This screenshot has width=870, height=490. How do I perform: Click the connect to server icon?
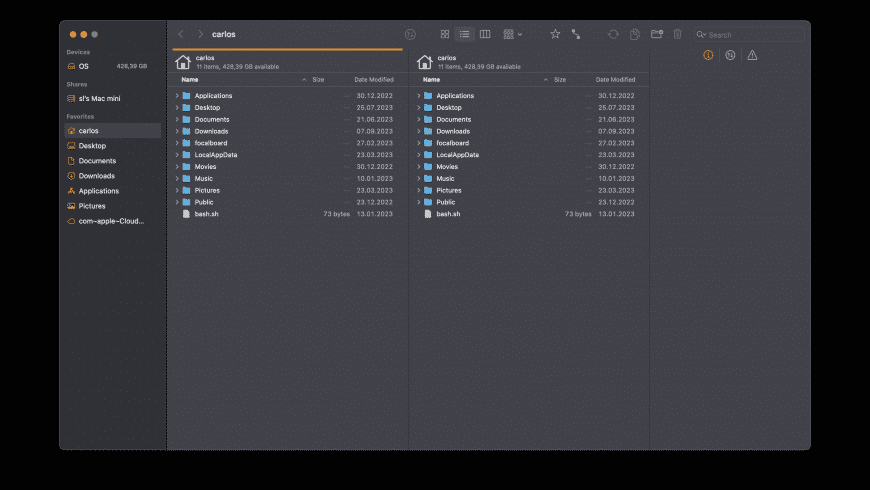click(576, 34)
